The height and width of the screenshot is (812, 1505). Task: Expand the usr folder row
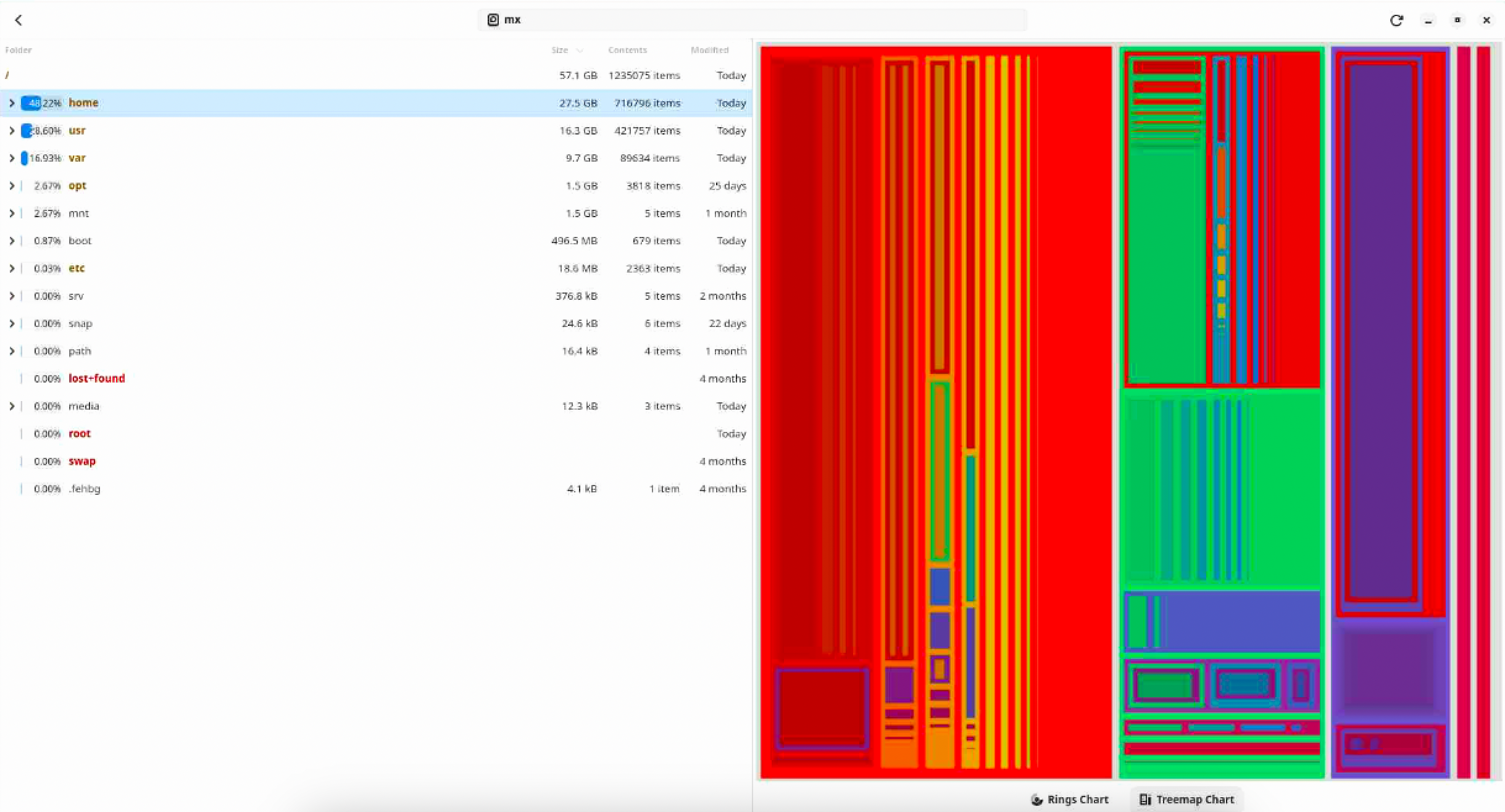(x=12, y=131)
